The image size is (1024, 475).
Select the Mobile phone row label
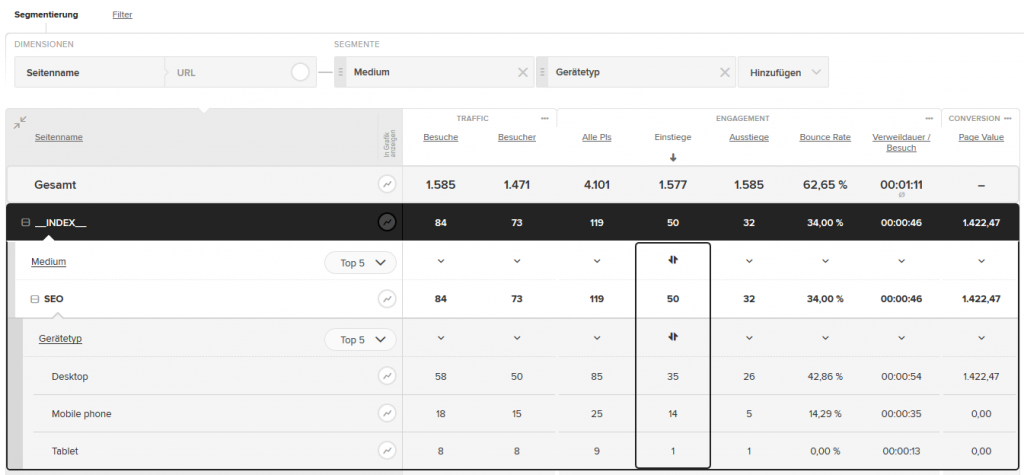[x=82, y=414]
